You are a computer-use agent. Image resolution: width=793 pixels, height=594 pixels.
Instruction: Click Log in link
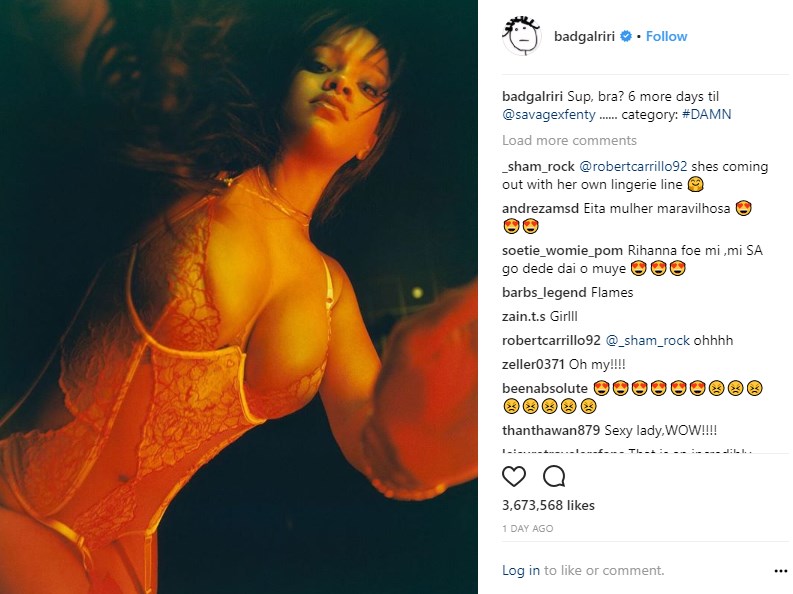(520, 570)
